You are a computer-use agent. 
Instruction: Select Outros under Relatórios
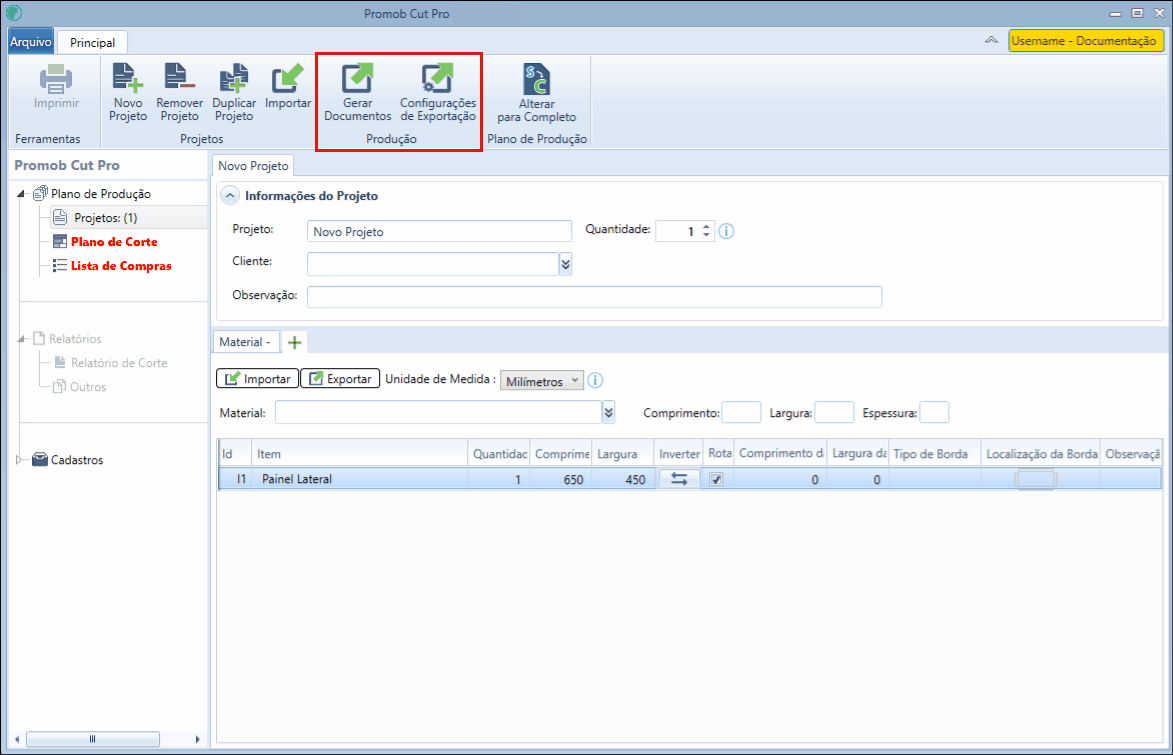[x=88, y=387]
